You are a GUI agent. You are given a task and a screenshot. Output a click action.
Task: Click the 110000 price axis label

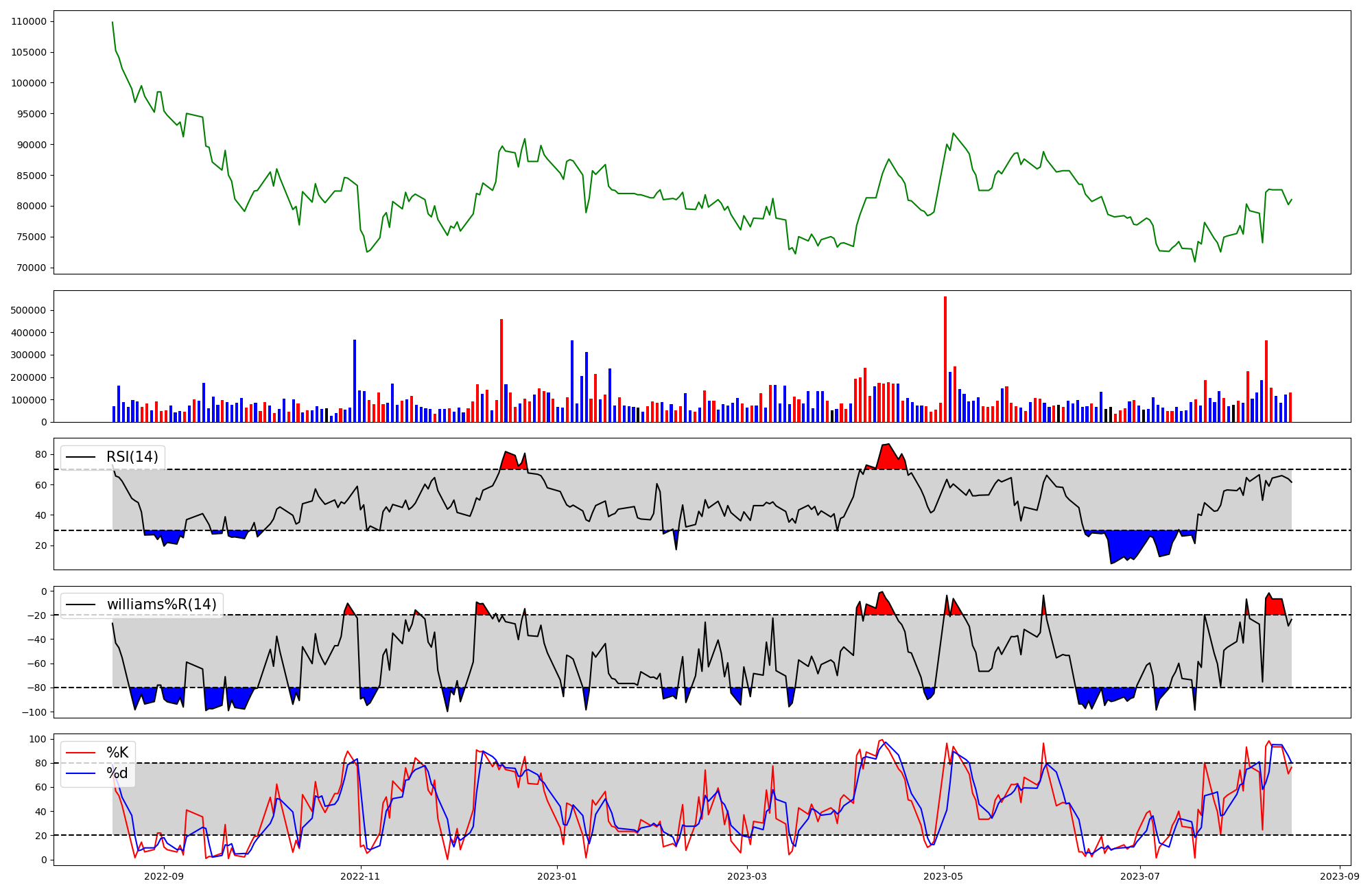click(29, 21)
